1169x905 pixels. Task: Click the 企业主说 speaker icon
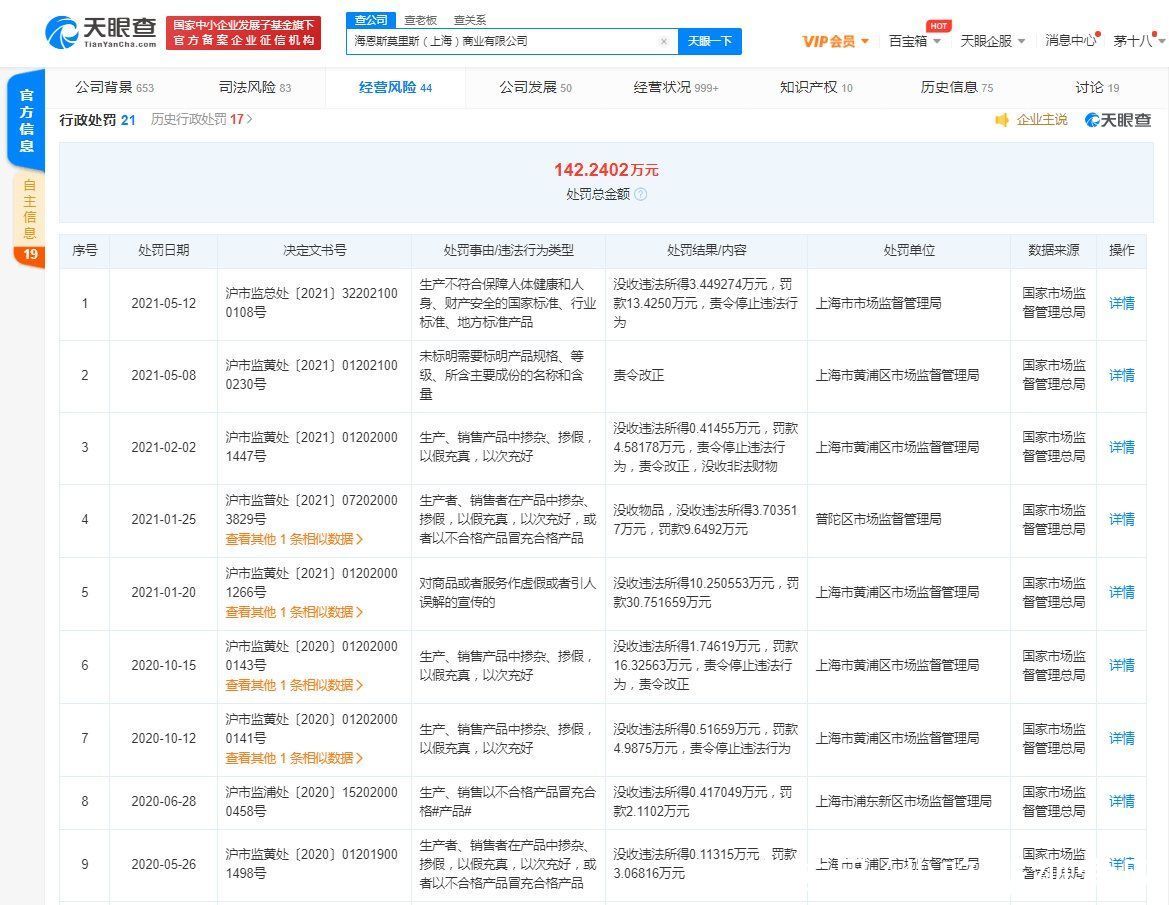click(x=1004, y=119)
